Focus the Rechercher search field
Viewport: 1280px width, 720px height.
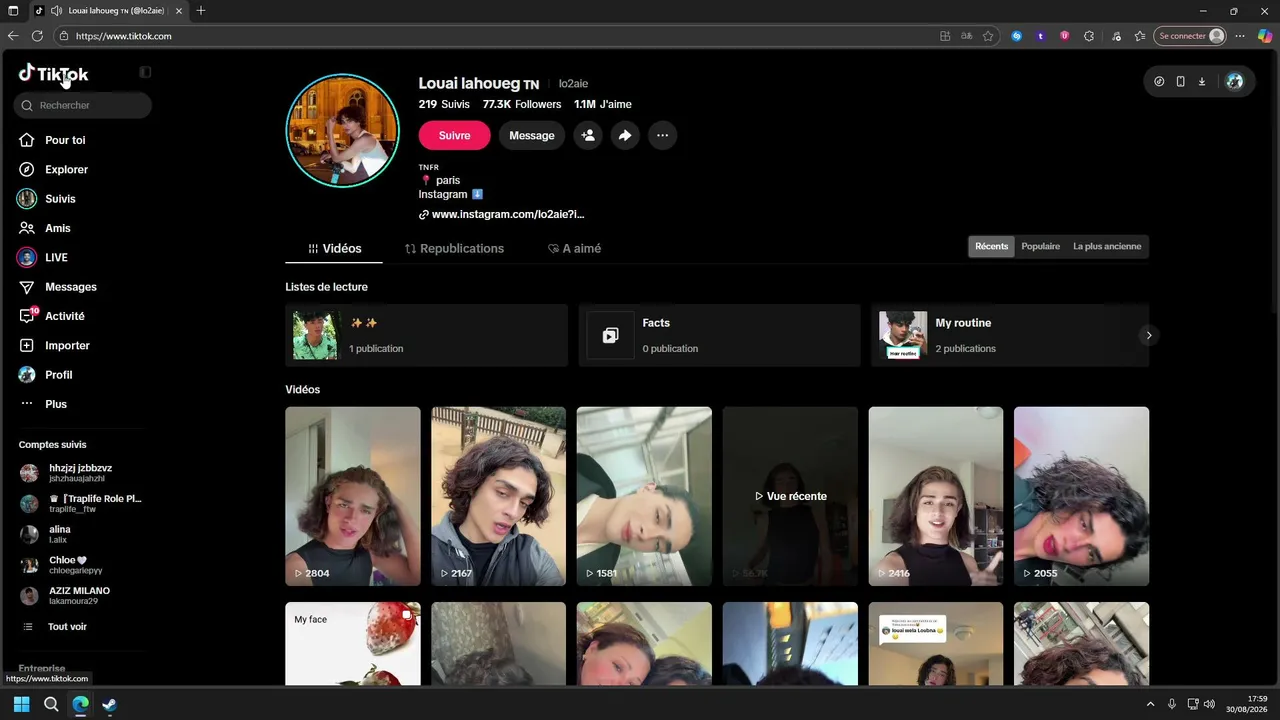tap(83, 105)
